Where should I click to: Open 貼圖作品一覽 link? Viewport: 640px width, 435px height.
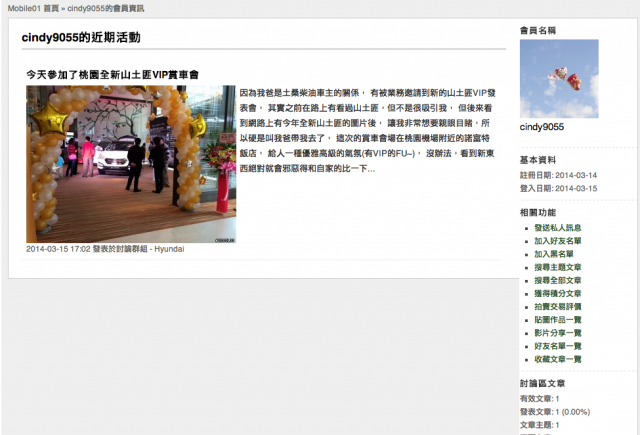coord(558,320)
